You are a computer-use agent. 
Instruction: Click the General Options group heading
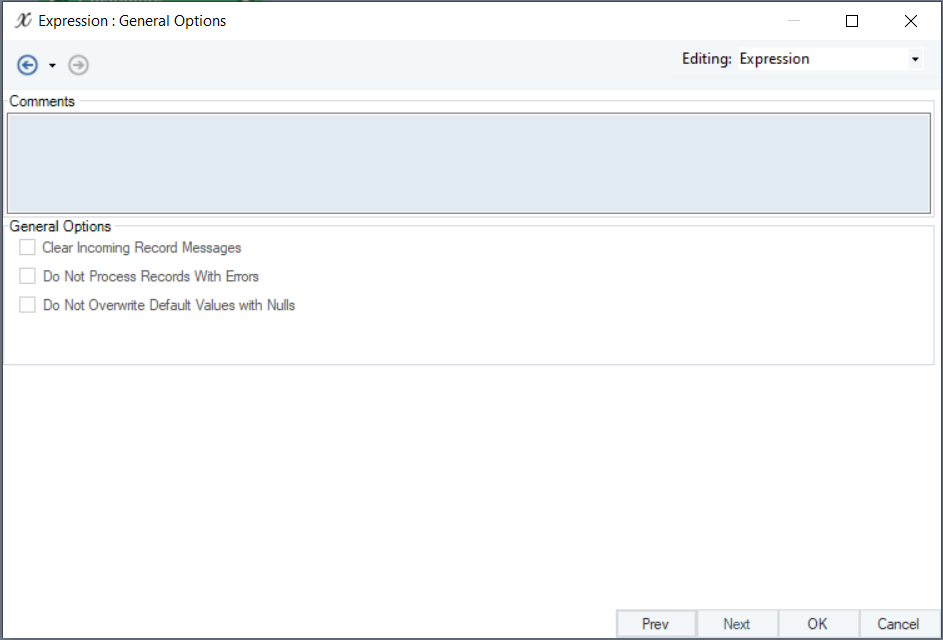point(60,227)
